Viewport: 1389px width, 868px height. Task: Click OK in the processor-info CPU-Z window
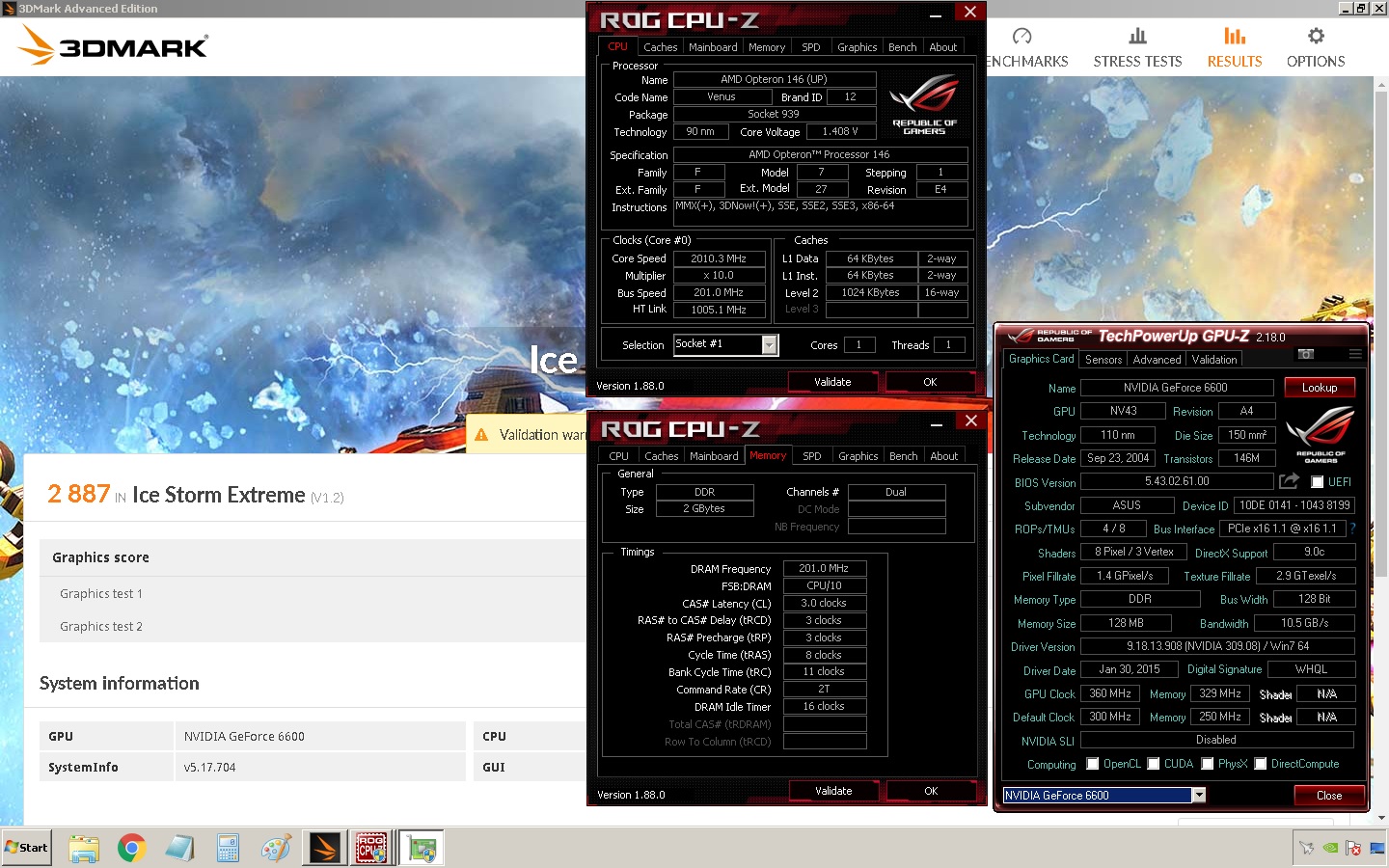tap(930, 382)
